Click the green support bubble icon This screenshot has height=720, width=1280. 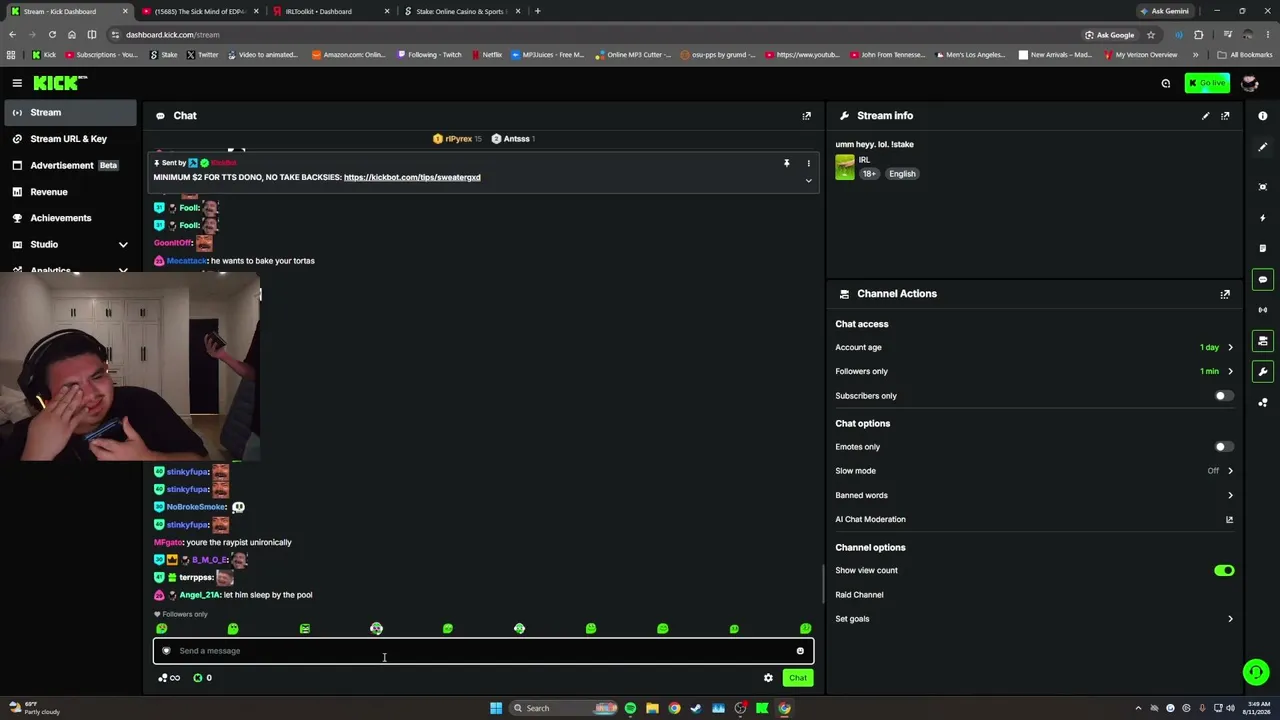tap(1256, 672)
